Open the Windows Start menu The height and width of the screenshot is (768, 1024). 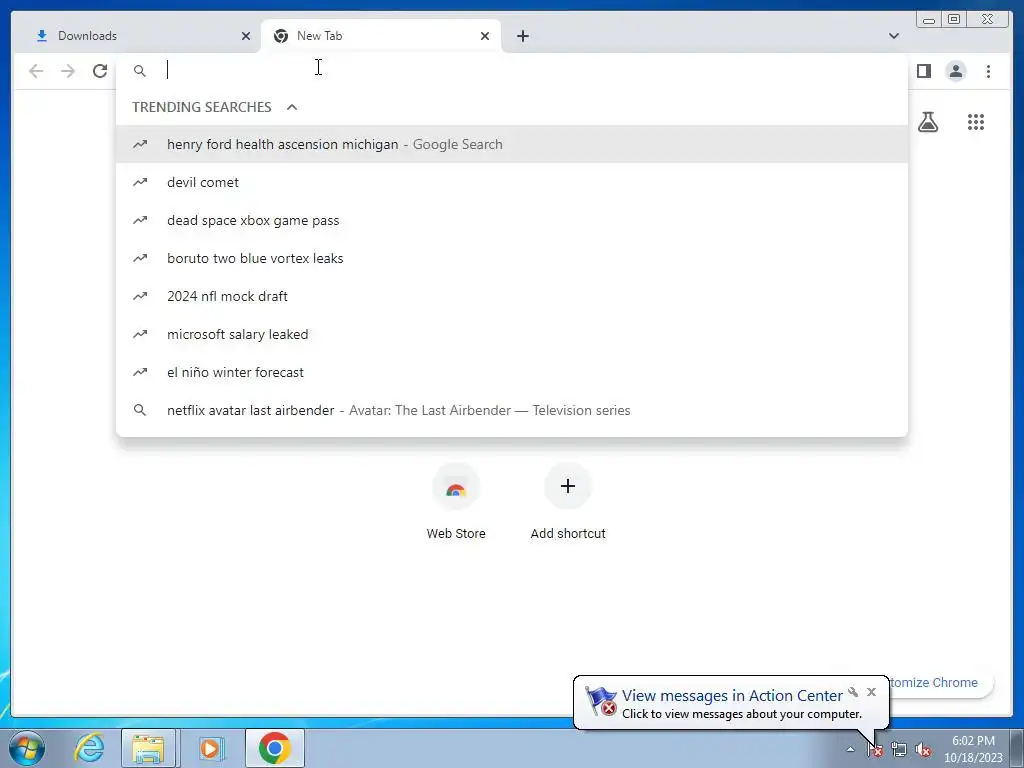pyautogui.click(x=27, y=748)
